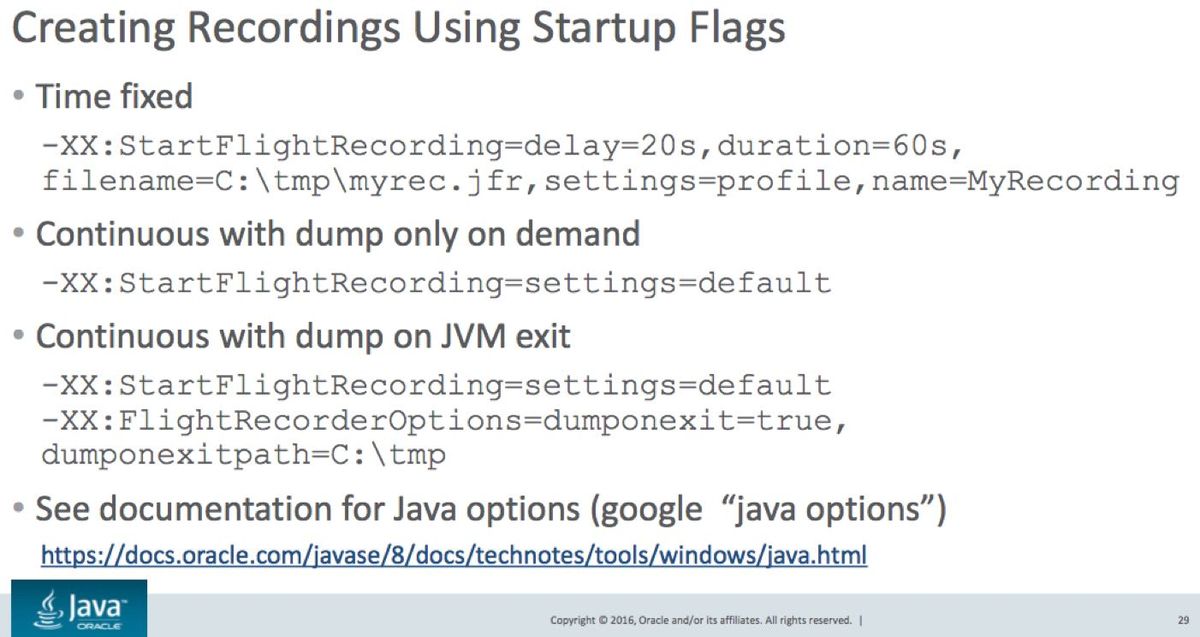Screen dimensions: 1200x637
Task: Click the second StartFlightRecording=settings=default line
Action: coord(436,385)
